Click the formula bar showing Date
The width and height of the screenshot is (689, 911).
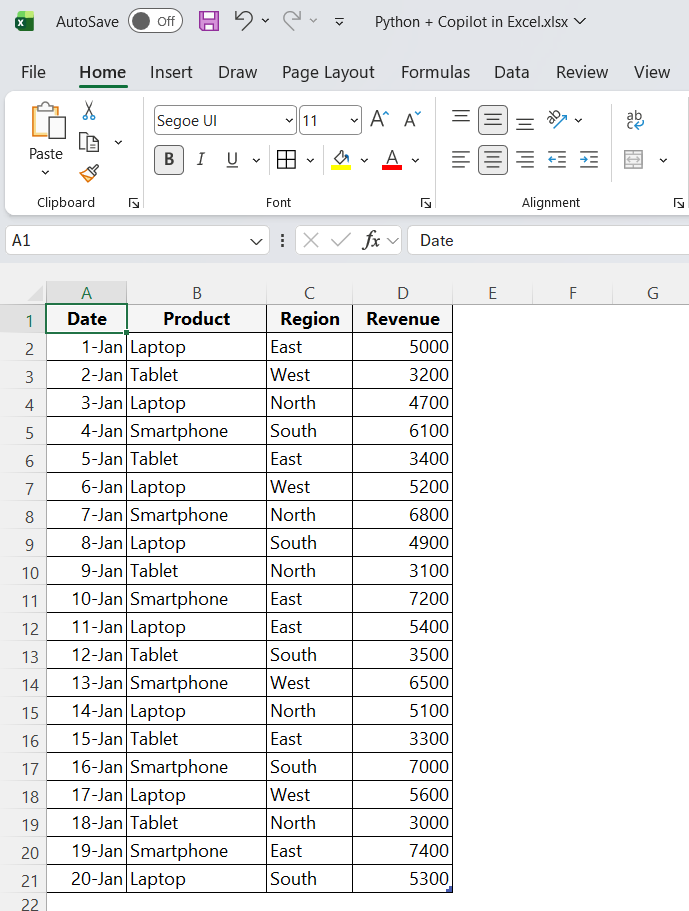pyautogui.click(x=548, y=240)
